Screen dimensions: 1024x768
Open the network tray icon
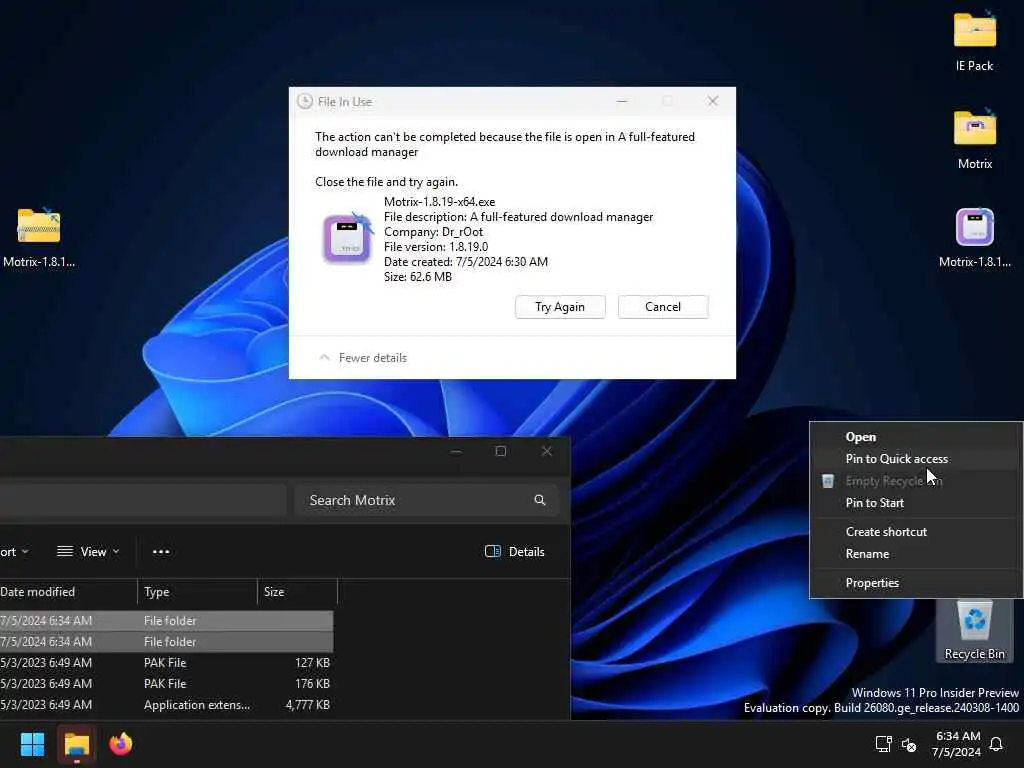point(883,744)
